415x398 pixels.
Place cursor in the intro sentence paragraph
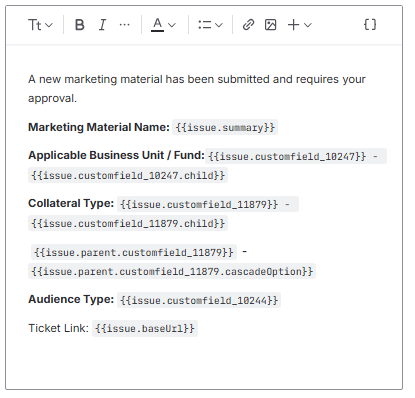point(197,89)
